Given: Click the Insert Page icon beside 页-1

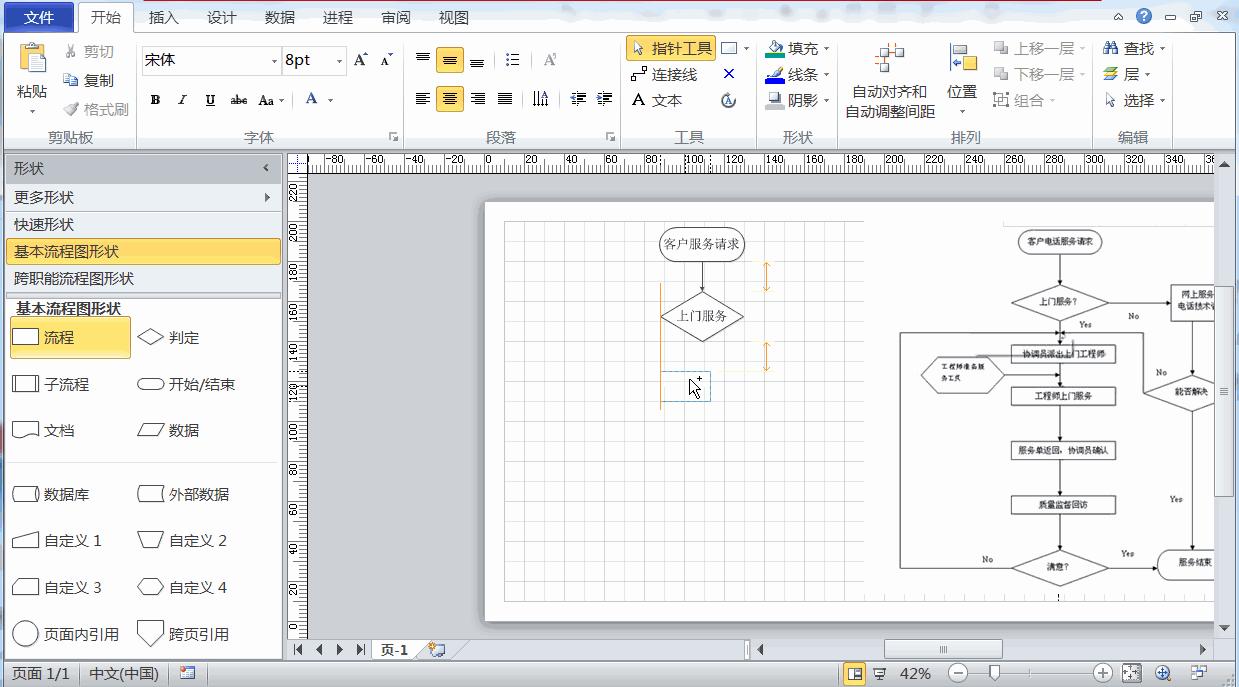Looking at the screenshot, I should [x=436, y=650].
